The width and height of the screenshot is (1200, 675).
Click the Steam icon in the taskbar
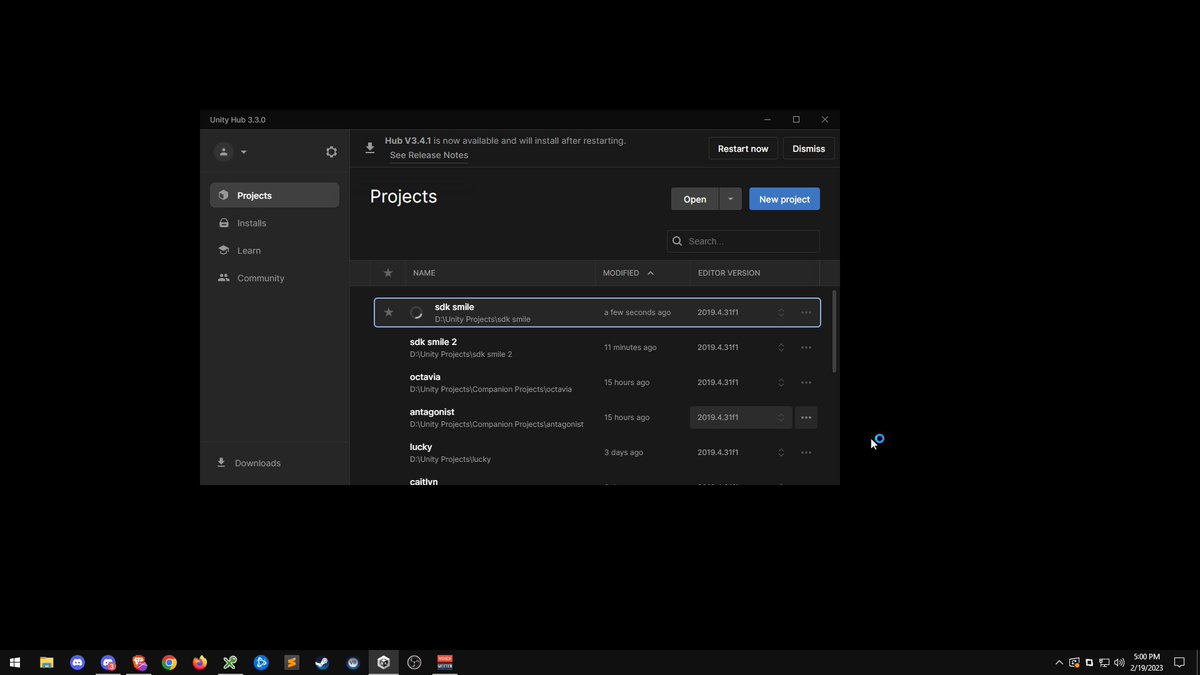click(322, 662)
